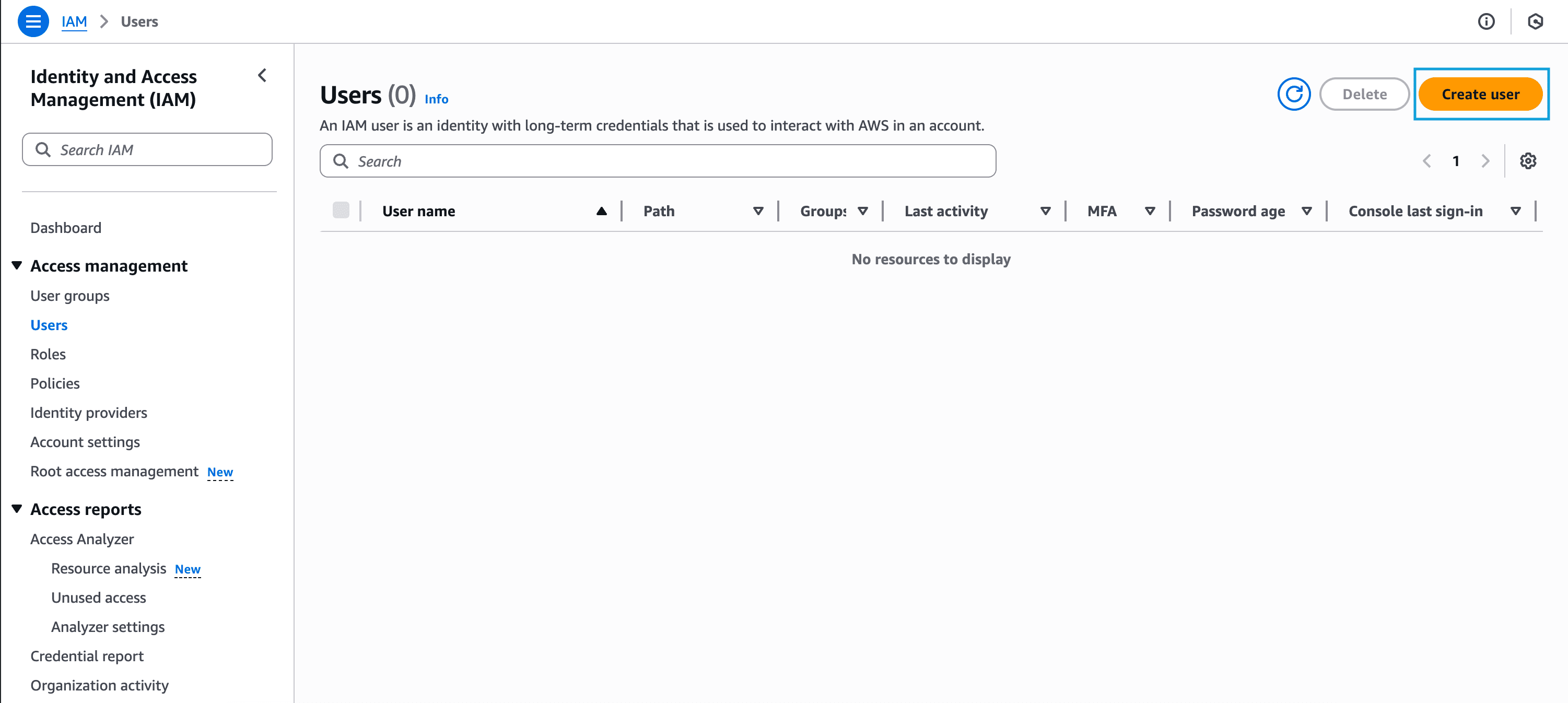Viewport: 1568px width, 703px height.
Task: Click the IAM breadcrumb link
Action: tap(74, 21)
